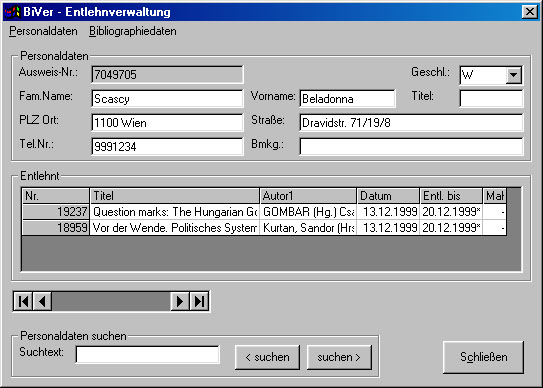The image size is (543, 388).
Task: Click the Schließen button
Action: click(x=483, y=357)
